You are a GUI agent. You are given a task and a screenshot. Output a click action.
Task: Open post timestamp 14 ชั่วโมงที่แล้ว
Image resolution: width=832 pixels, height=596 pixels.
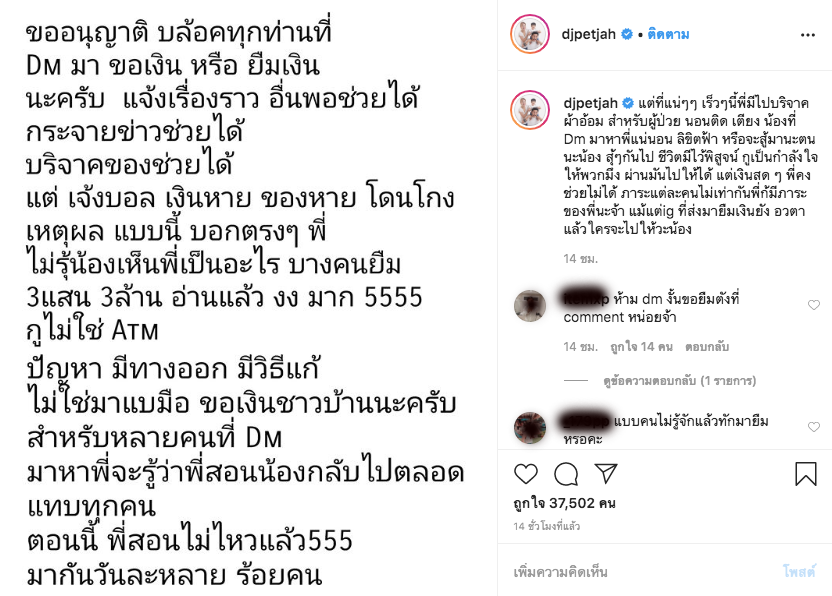point(547,526)
